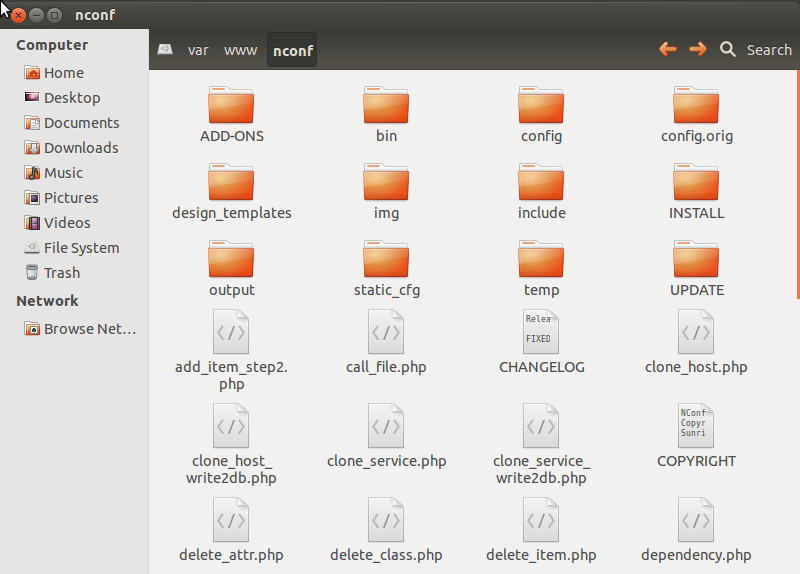Viewport: 800px width, 574px height.
Task: Open File System in the sidebar
Action: click(x=80, y=248)
